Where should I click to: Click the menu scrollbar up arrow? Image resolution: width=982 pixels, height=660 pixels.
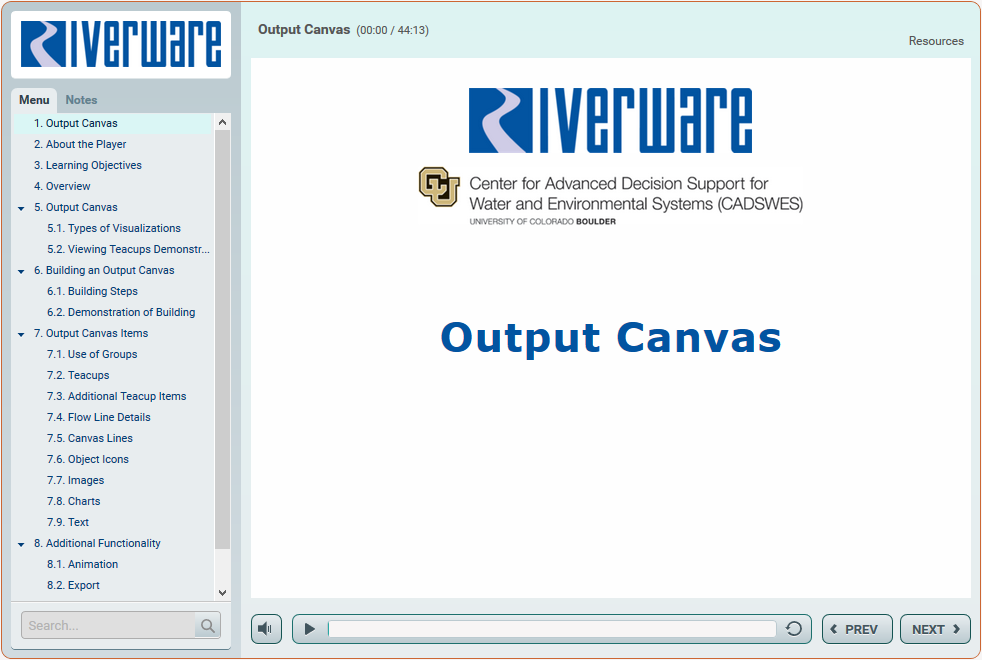coord(222,122)
